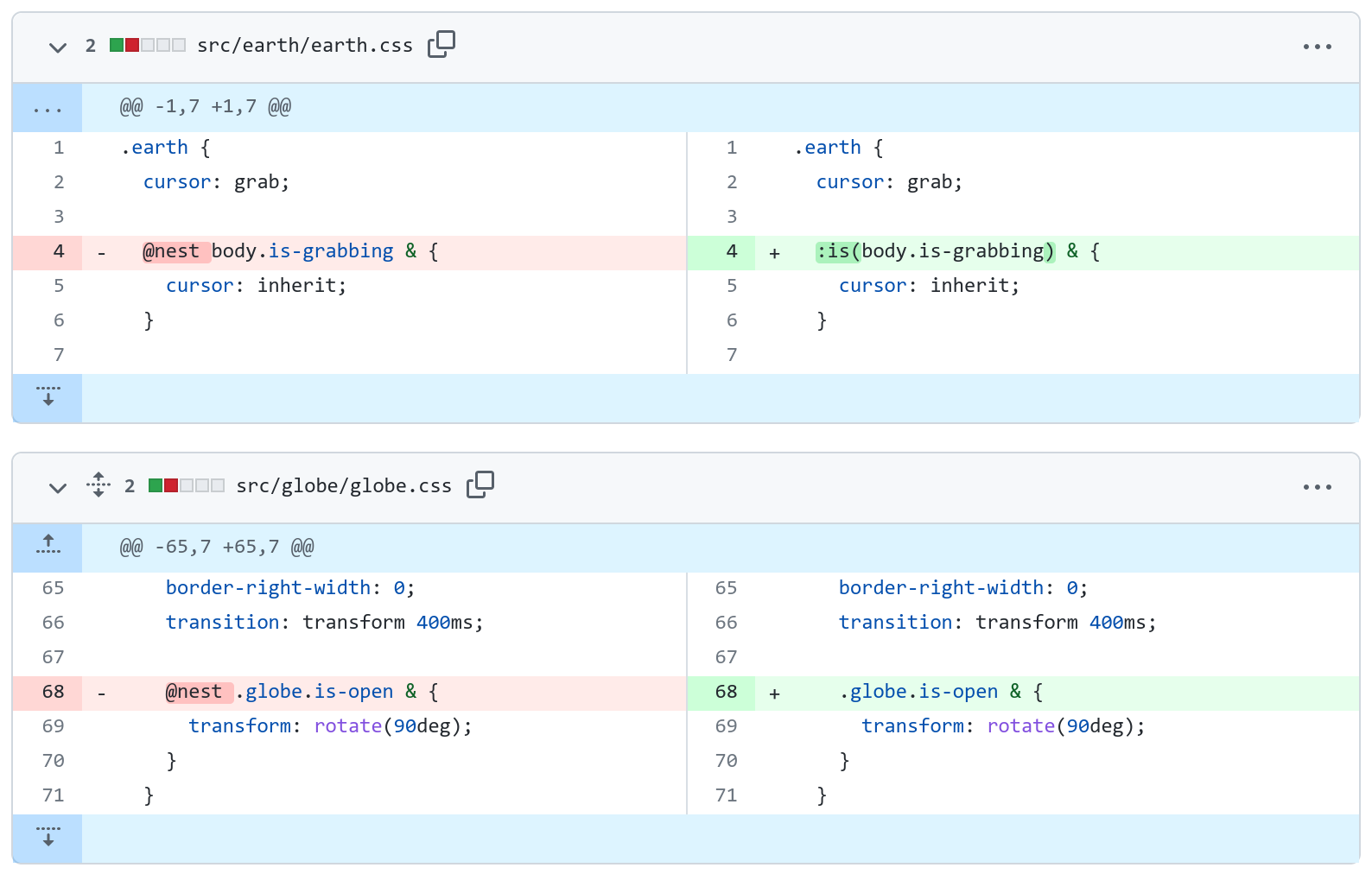1372x874 pixels.
Task: Select added line 4 number in earth.css
Action: pyautogui.click(x=721, y=252)
